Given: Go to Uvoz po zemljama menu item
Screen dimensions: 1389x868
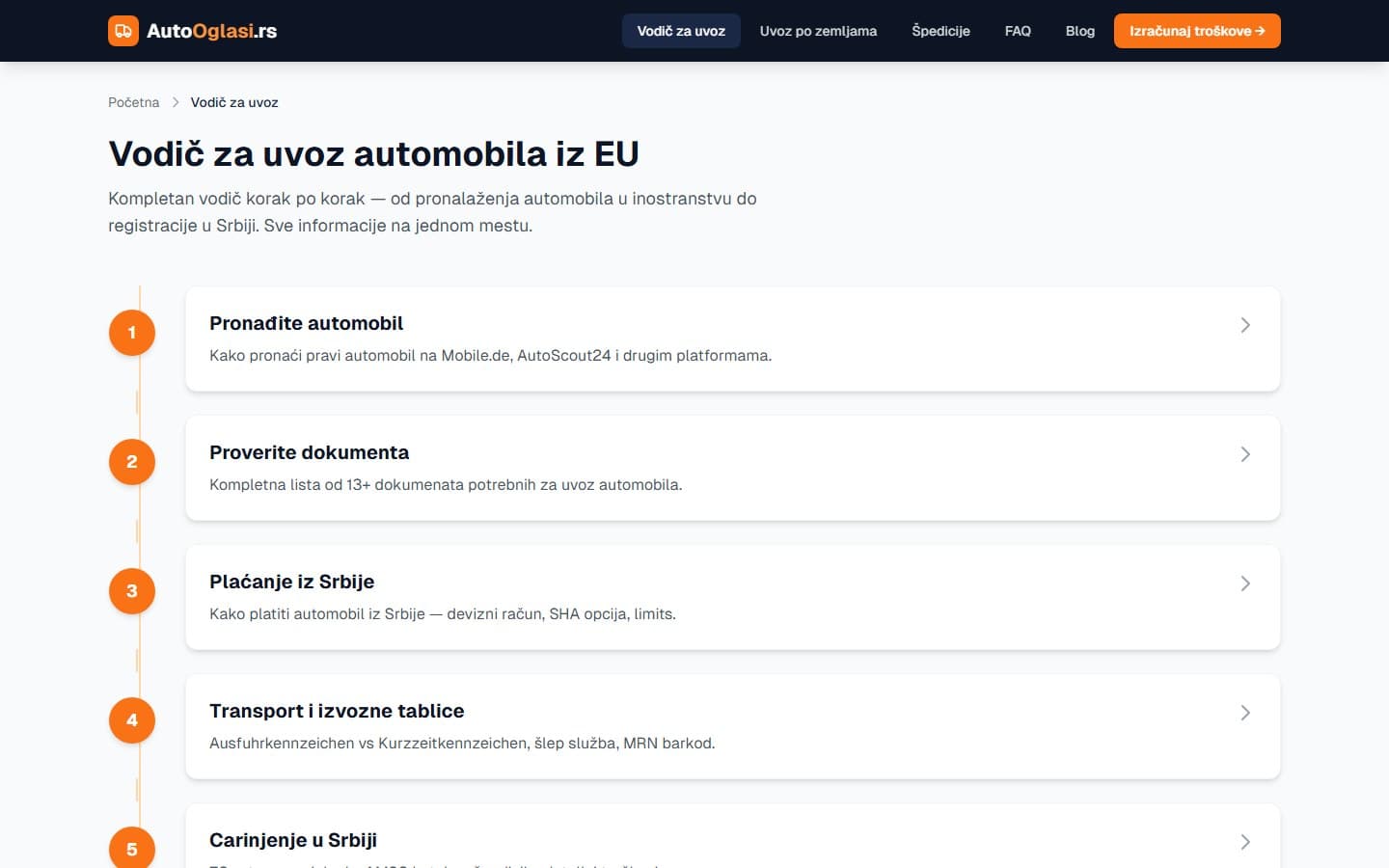Looking at the screenshot, I should coord(818,31).
